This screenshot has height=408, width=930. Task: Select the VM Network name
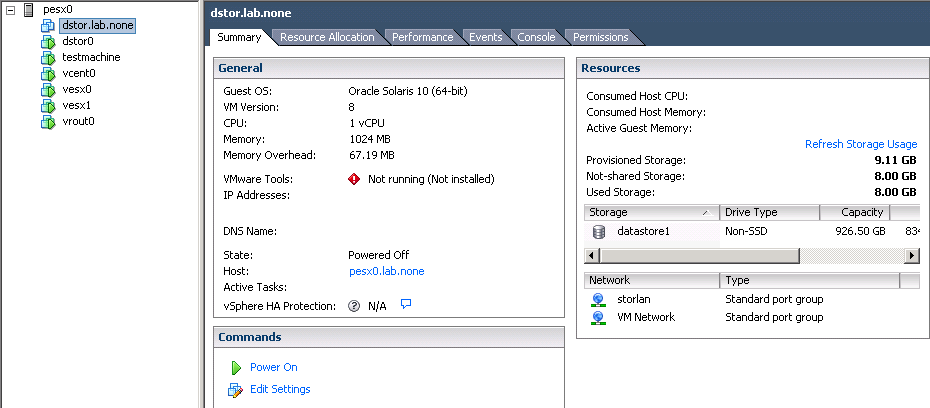point(646,317)
